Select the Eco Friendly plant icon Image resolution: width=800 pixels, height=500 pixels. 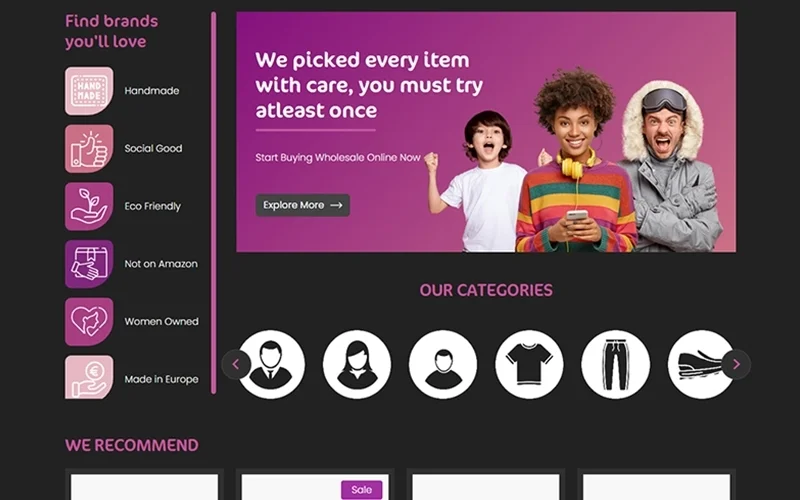[x=89, y=206]
